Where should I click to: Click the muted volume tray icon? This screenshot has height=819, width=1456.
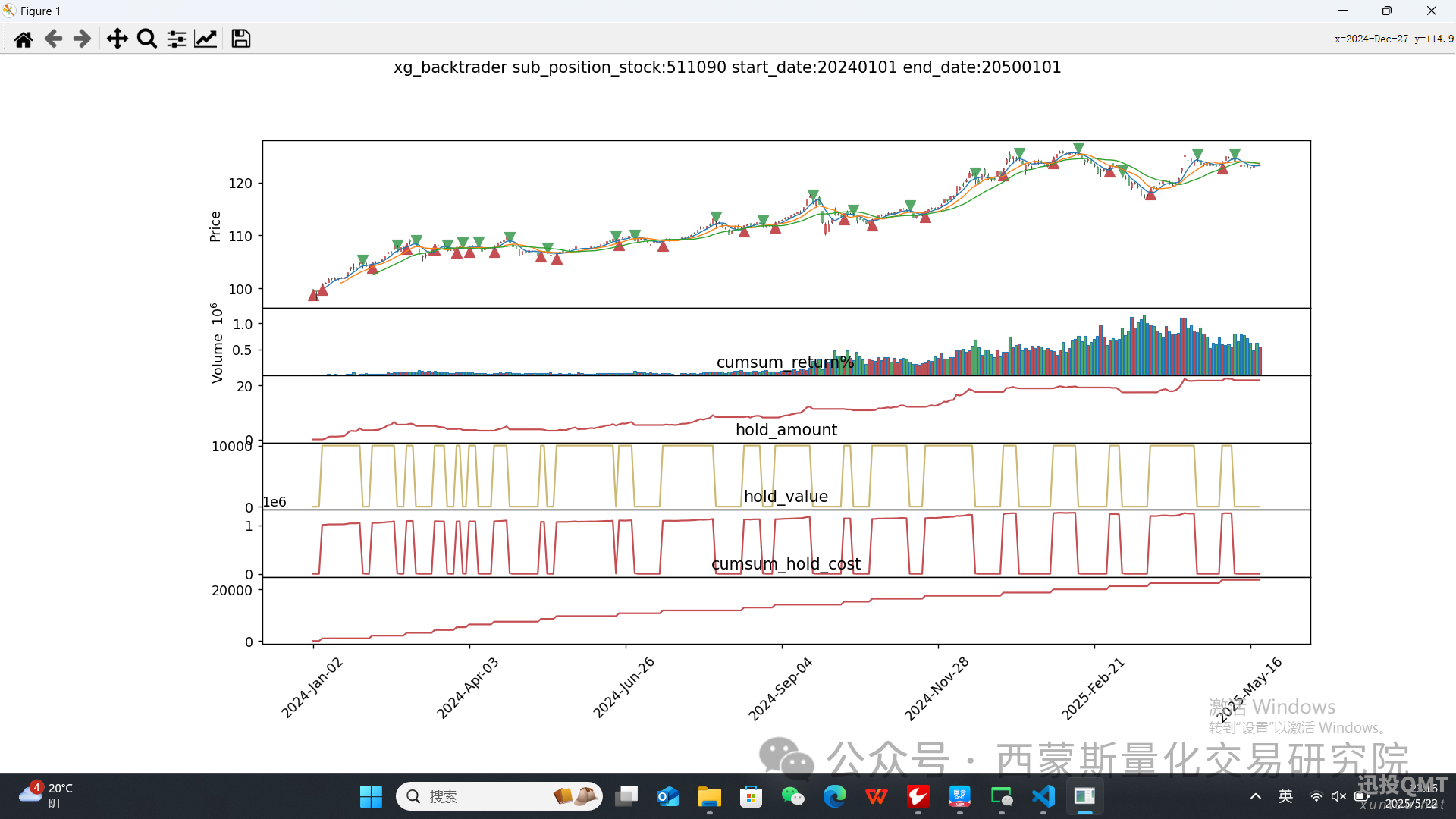pos(1338,796)
